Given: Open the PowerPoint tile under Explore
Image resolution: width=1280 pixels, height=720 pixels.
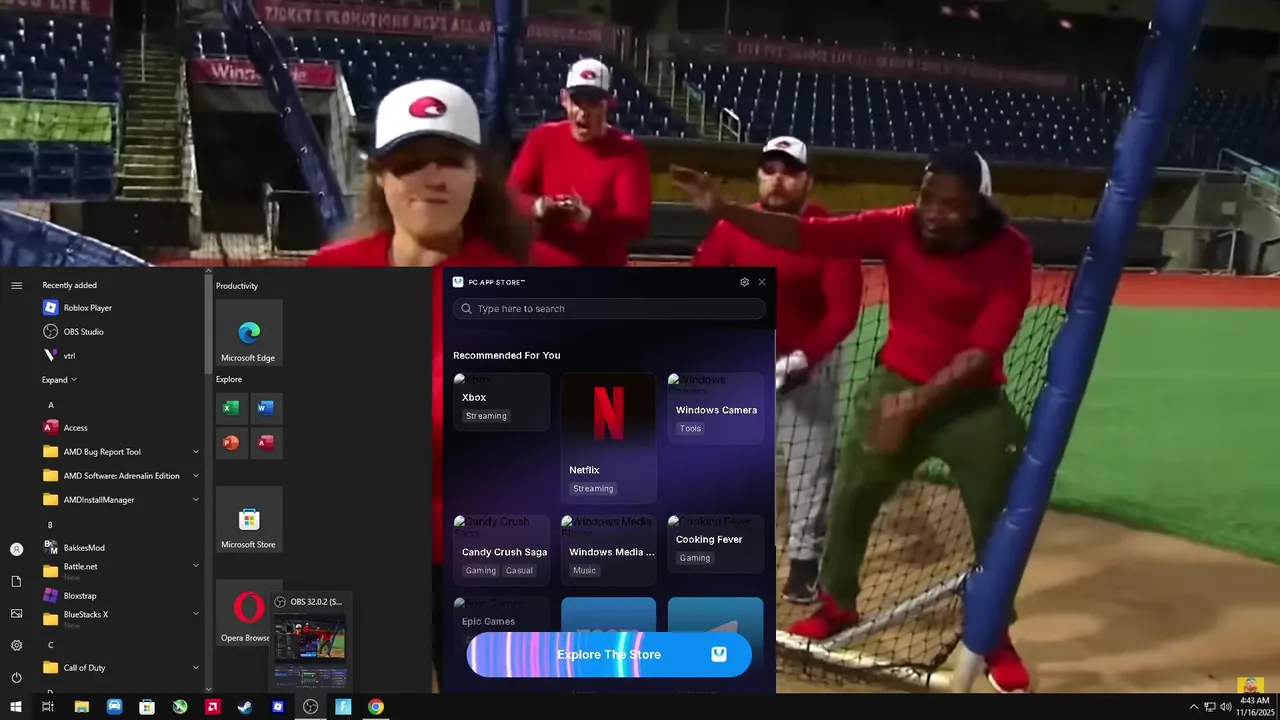Looking at the screenshot, I should pos(231,442).
